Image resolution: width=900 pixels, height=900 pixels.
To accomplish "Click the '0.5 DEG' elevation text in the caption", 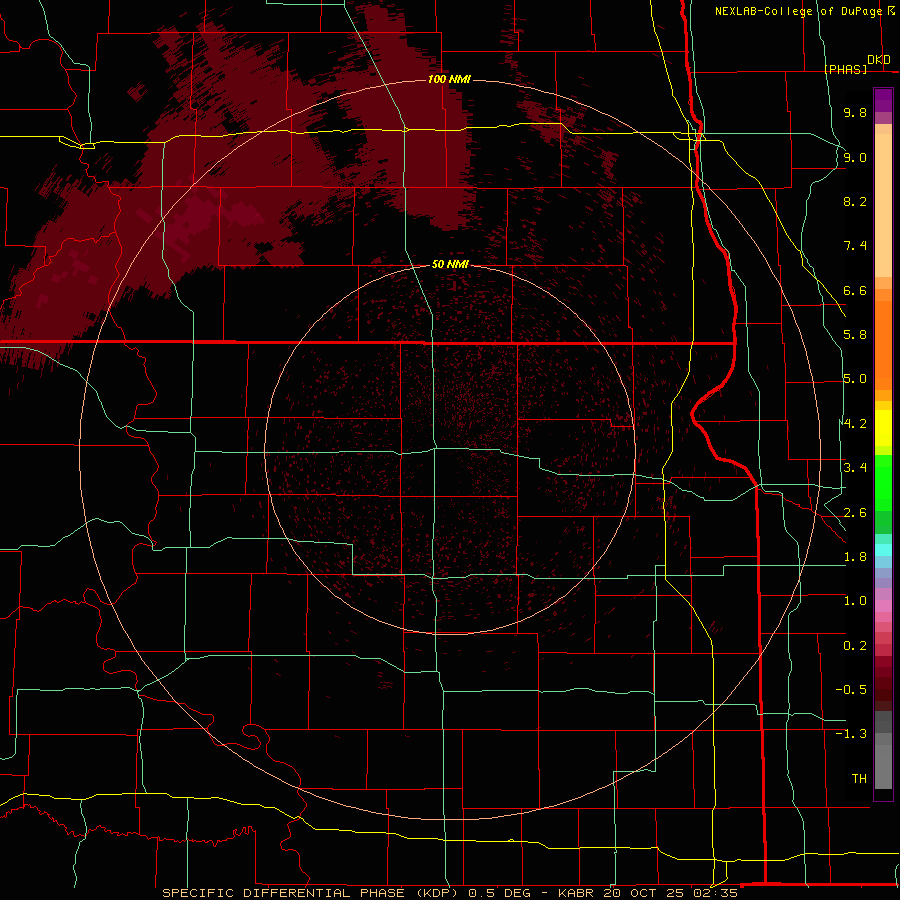I will tap(499, 893).
